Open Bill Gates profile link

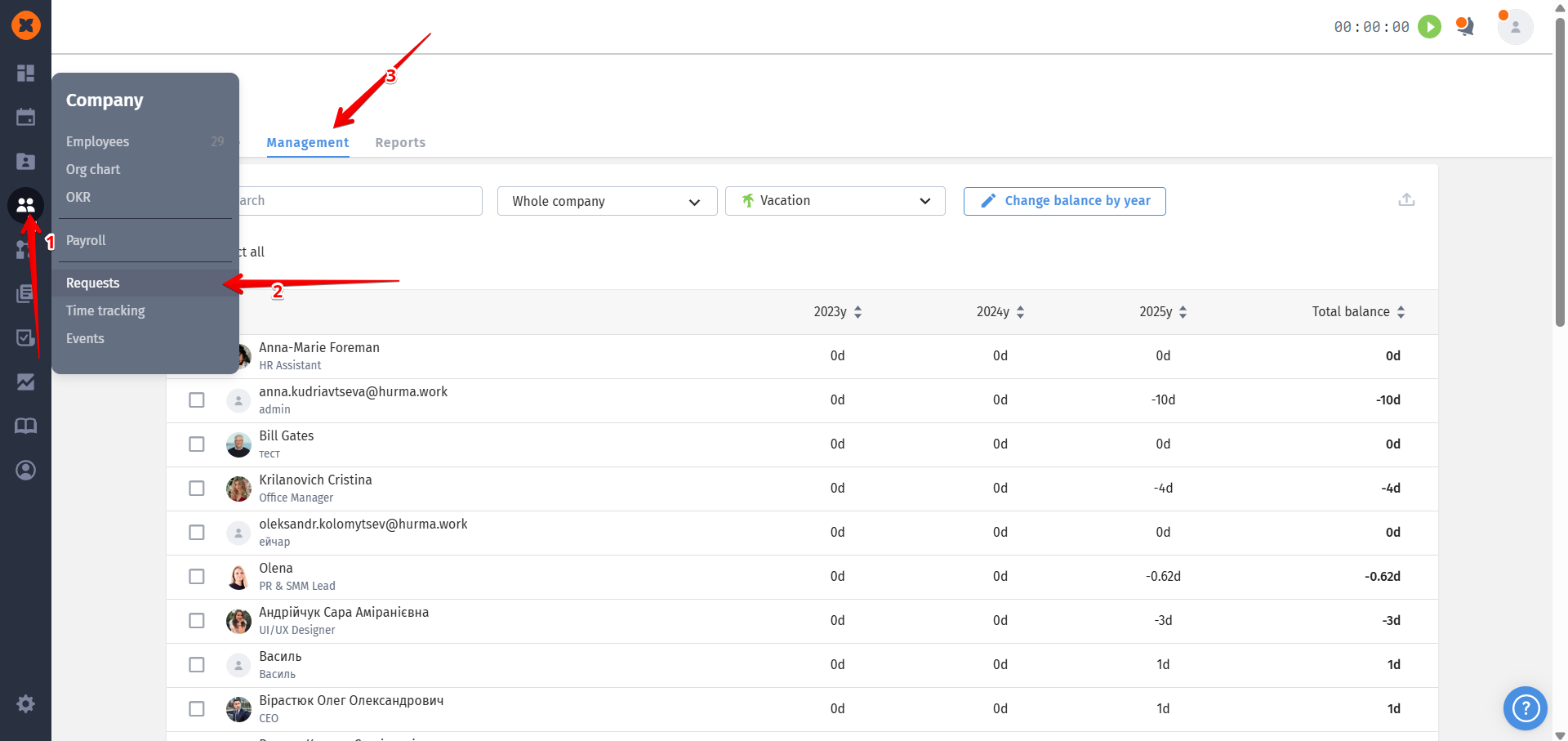(x=287, y=435)
